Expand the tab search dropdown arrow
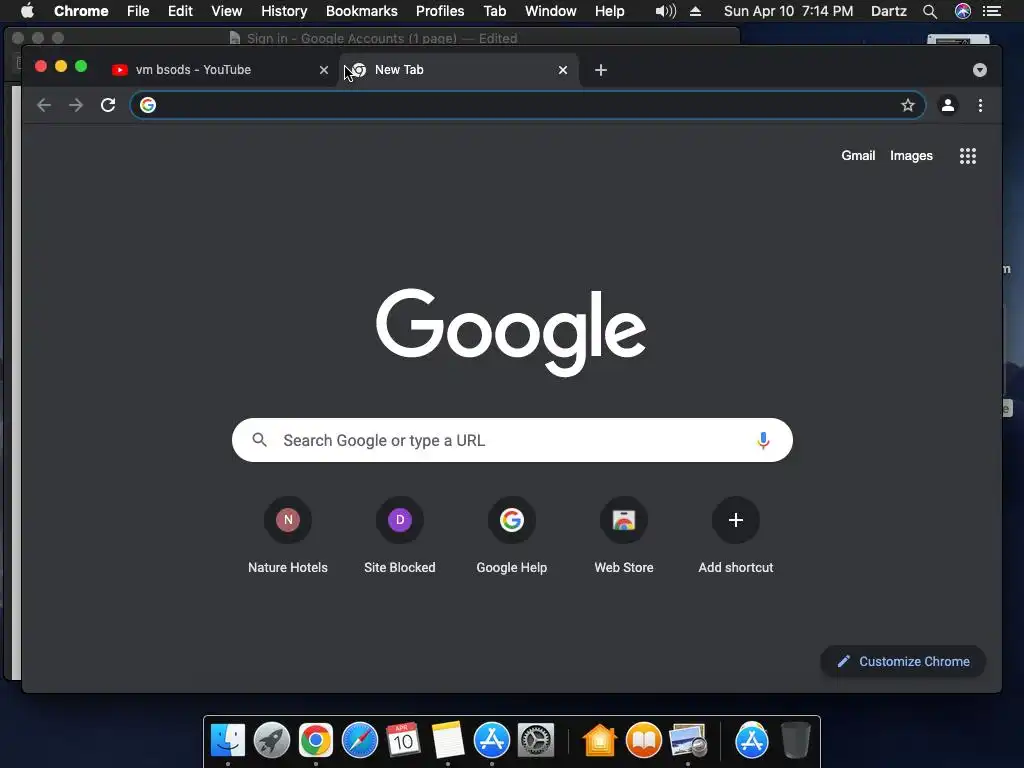The width and height of the screenshot is (1024, 768). click(980, 70)
